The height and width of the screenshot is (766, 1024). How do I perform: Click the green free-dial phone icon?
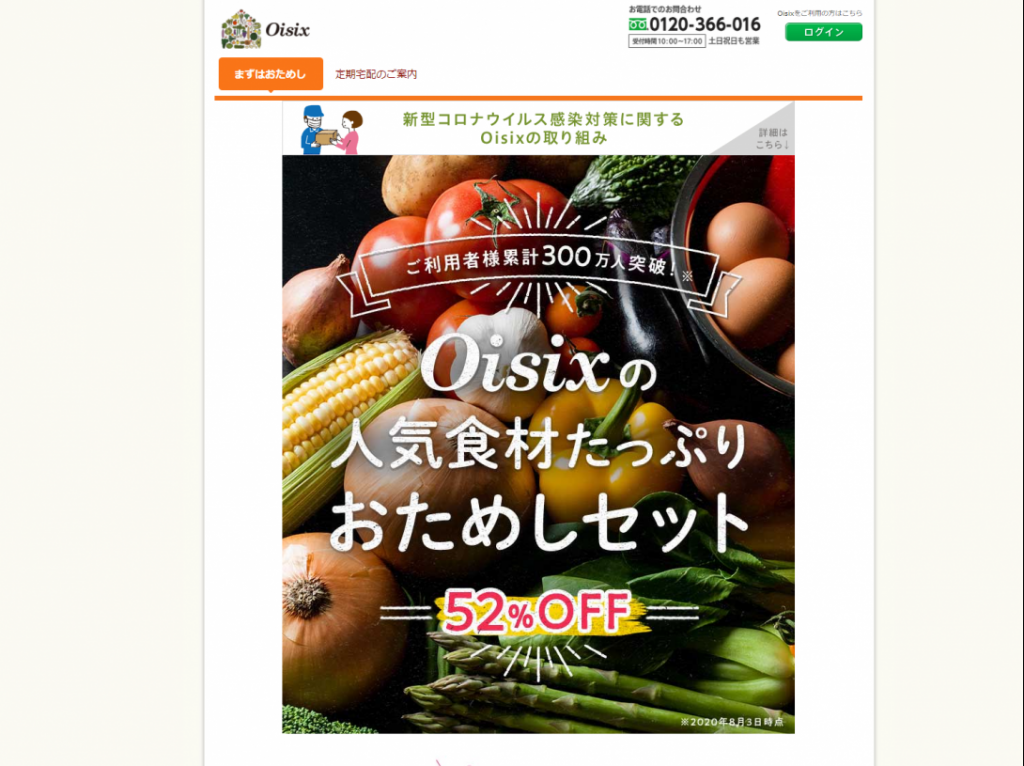pos(638,25)
